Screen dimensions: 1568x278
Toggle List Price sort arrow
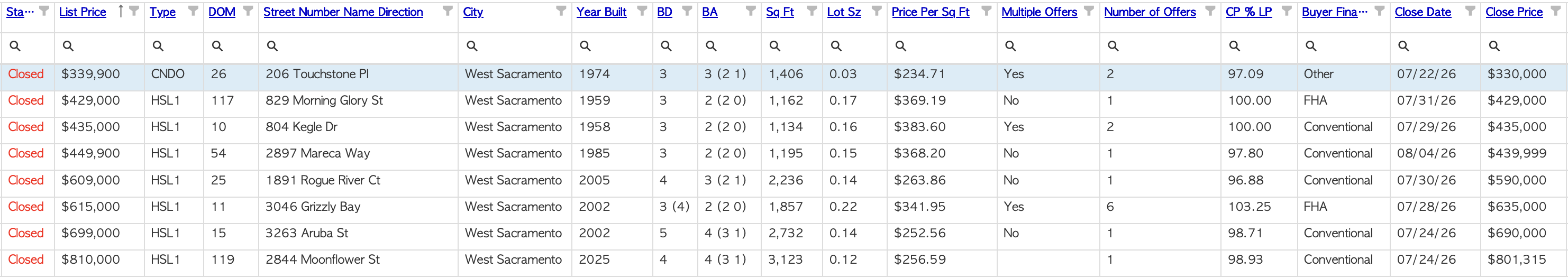(121, 11)
